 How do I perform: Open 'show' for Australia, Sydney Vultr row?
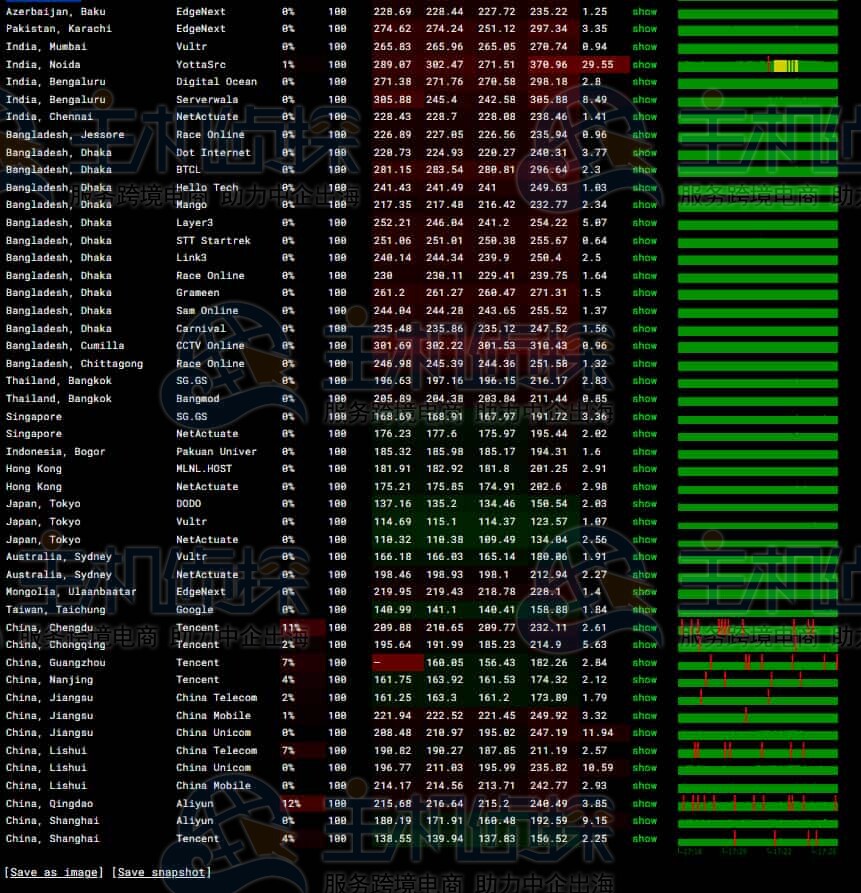644,557
